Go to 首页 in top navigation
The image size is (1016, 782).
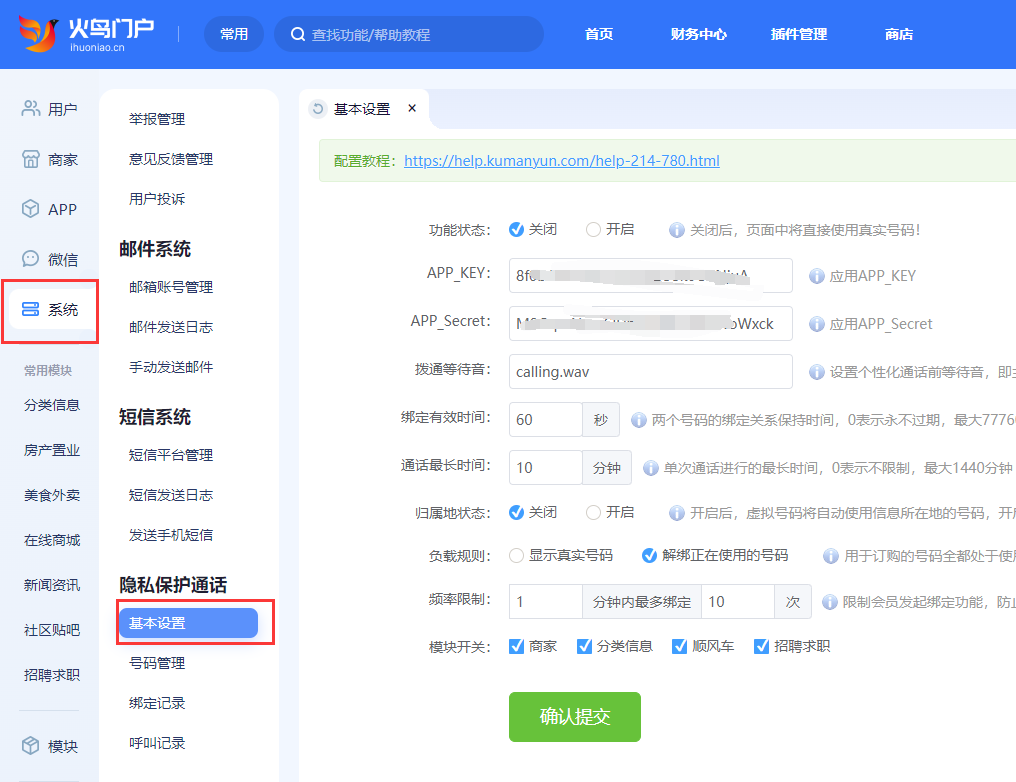pos(599,34)
